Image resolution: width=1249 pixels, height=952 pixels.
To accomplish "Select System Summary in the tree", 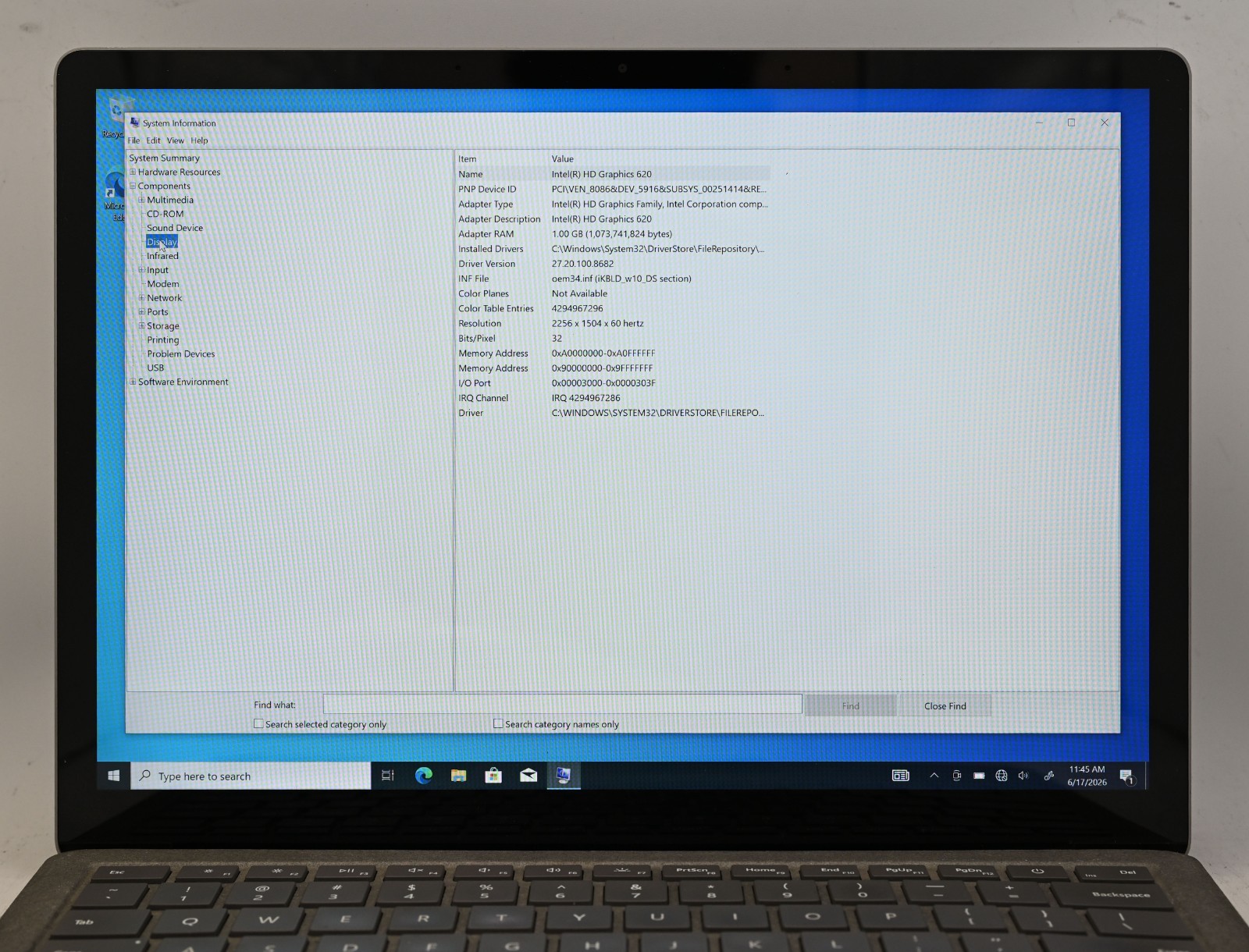I will click(164, 158).
